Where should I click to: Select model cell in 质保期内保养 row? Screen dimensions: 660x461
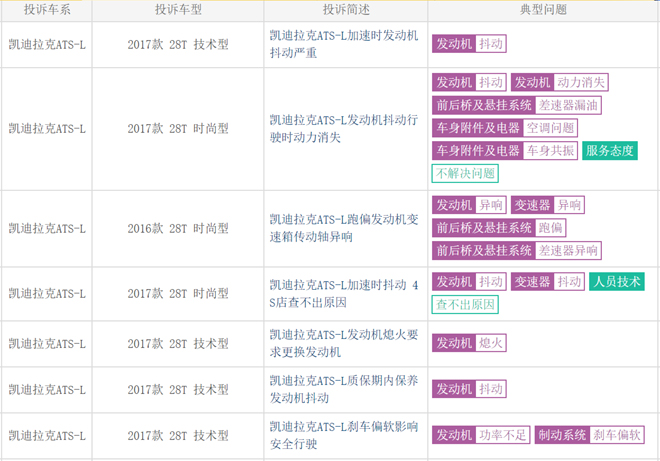tap(178, 389)
